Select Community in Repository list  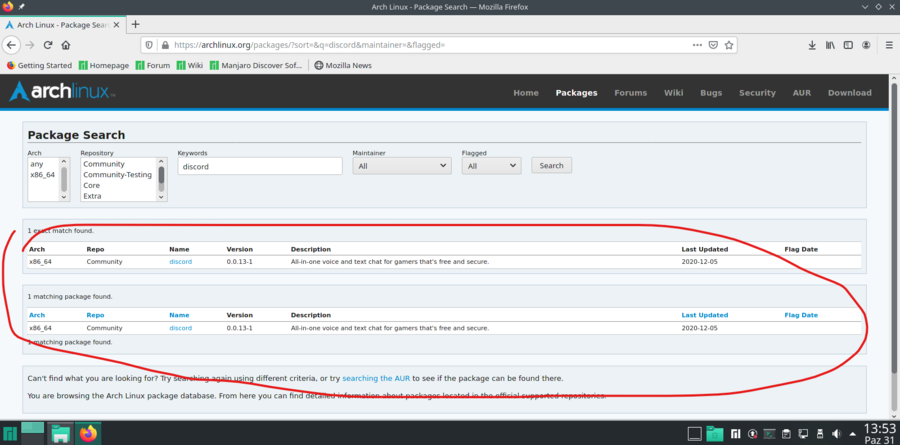coord(119,164)
